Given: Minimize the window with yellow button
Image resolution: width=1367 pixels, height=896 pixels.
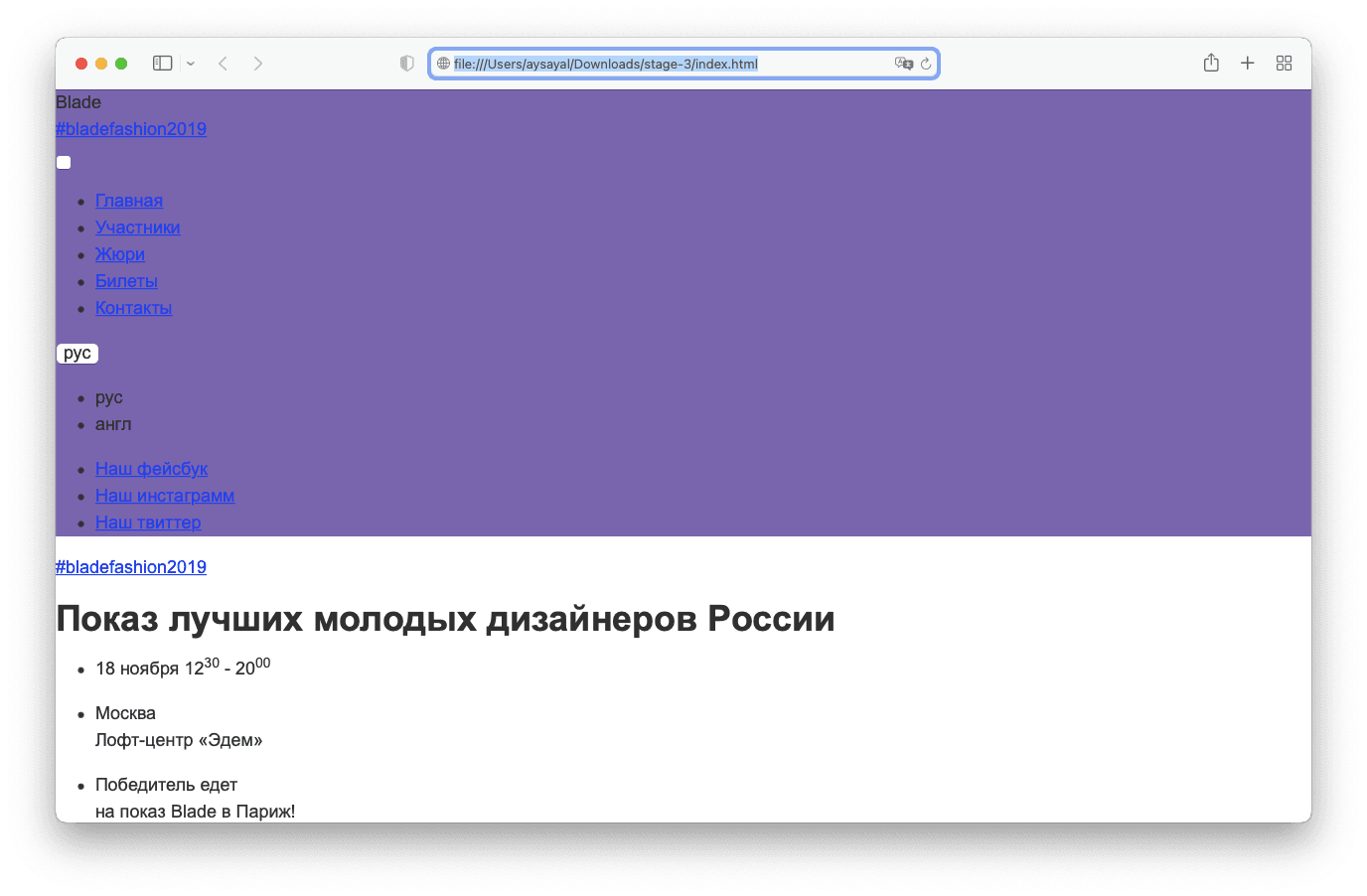Looking at the screenshot, I should pyautogui.click(x=101, y=64).
